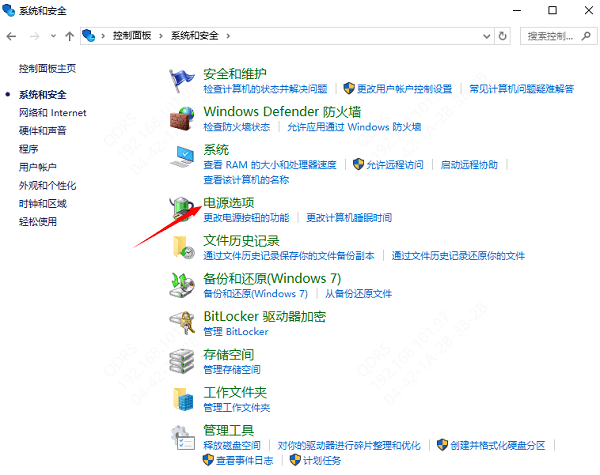Click 通过文件历史记录还原你的文件

pos(458,255)
